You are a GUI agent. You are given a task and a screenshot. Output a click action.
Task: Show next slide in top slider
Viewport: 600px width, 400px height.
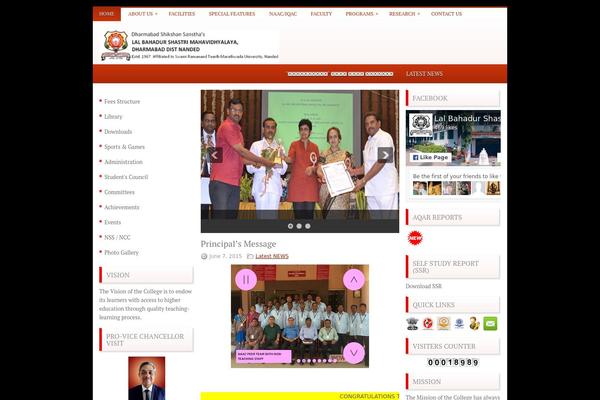[385, 155]
